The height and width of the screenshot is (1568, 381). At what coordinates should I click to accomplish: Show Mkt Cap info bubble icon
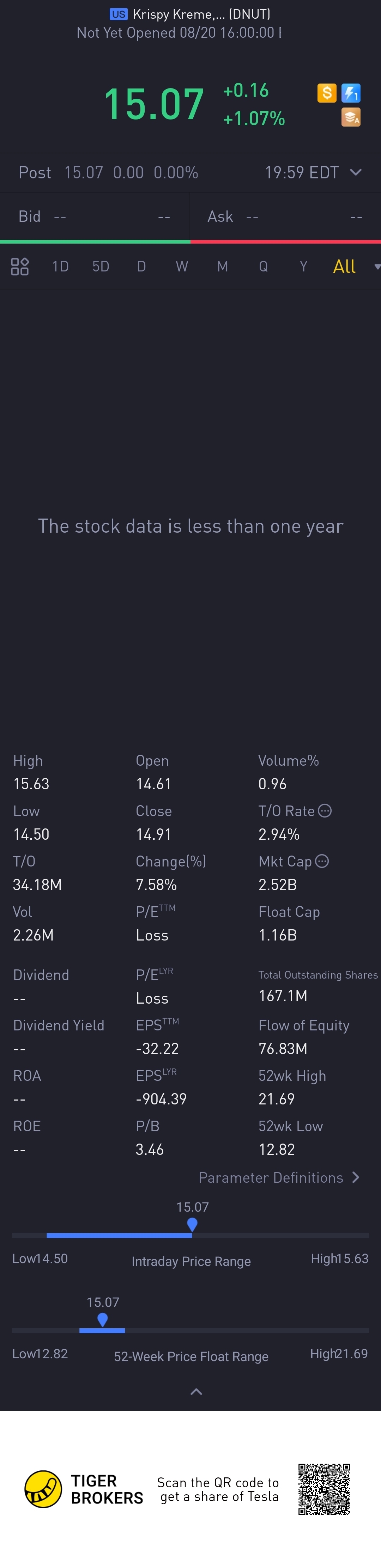pos(322,861)
